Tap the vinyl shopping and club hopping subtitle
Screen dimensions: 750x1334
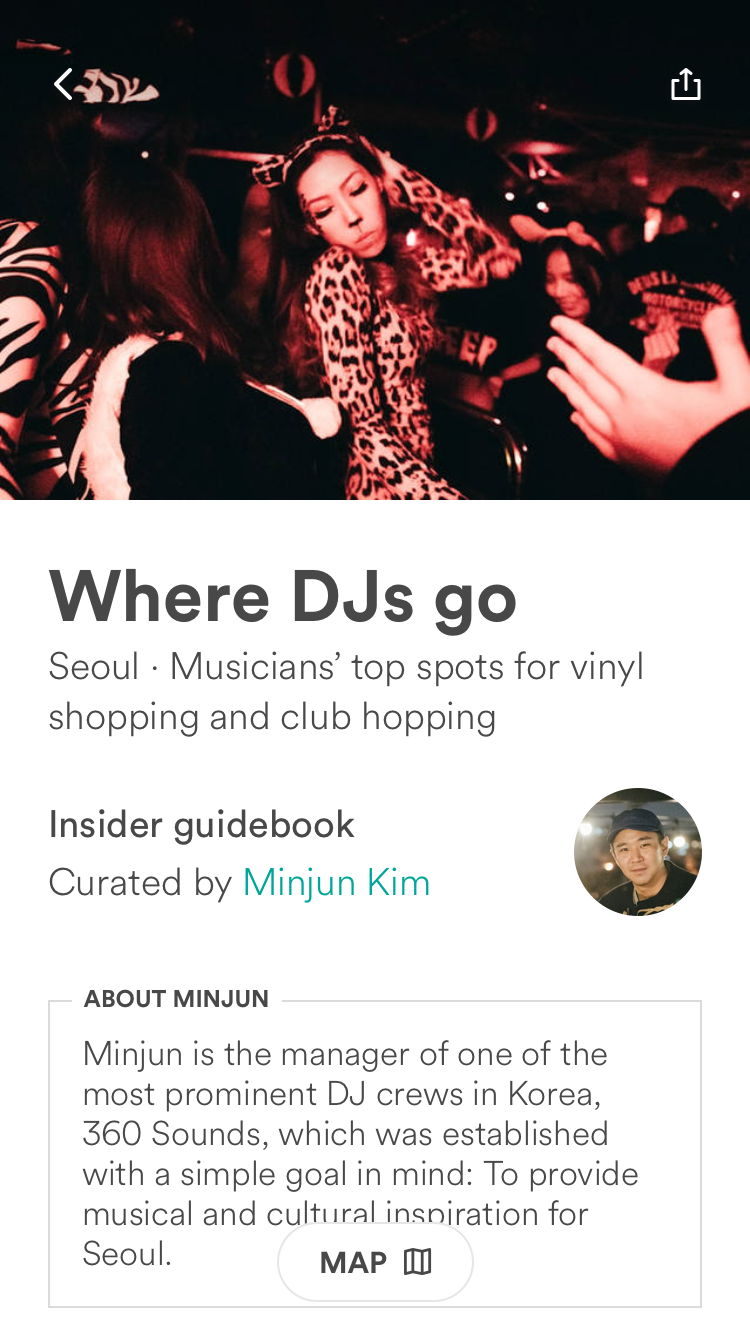346,692
